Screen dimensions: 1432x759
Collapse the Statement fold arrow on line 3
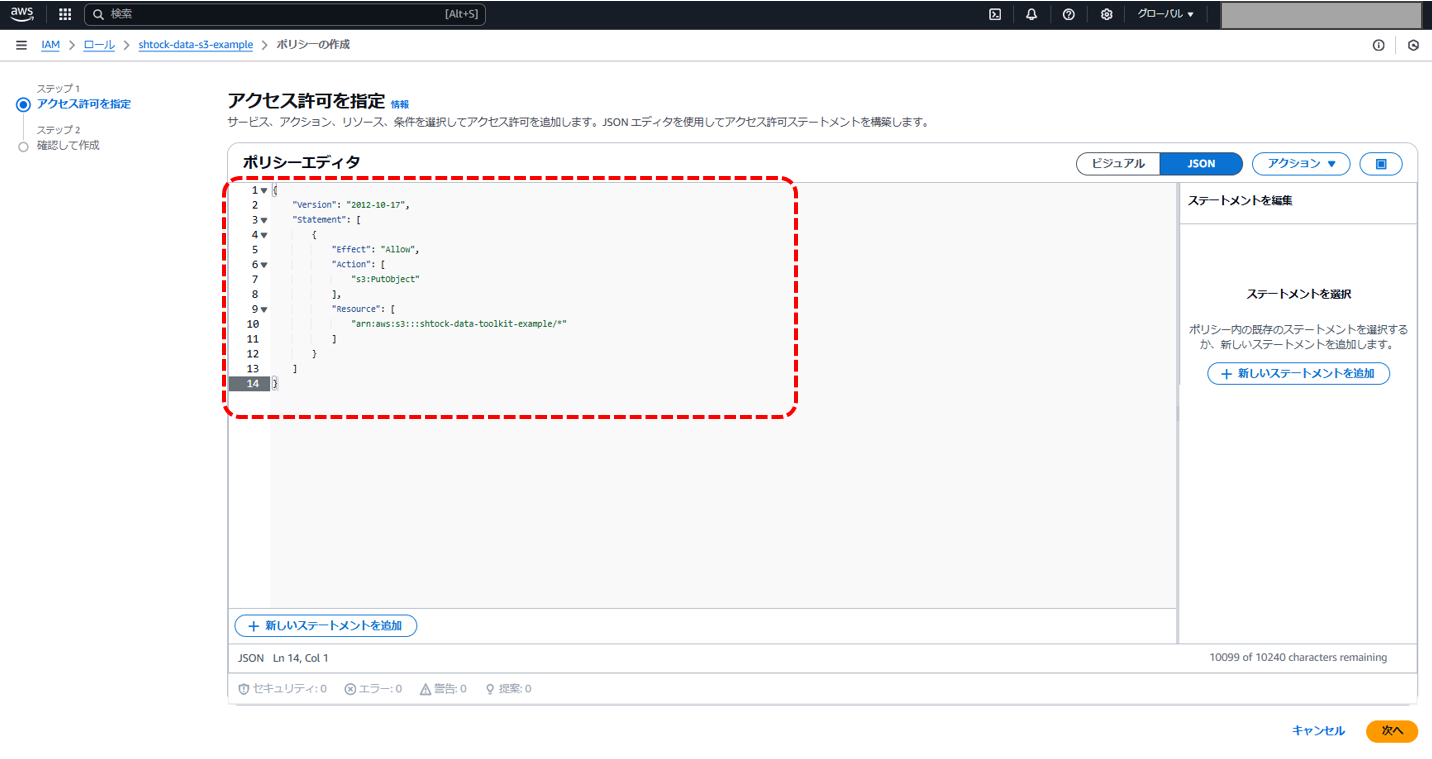[x=264, y=220]
